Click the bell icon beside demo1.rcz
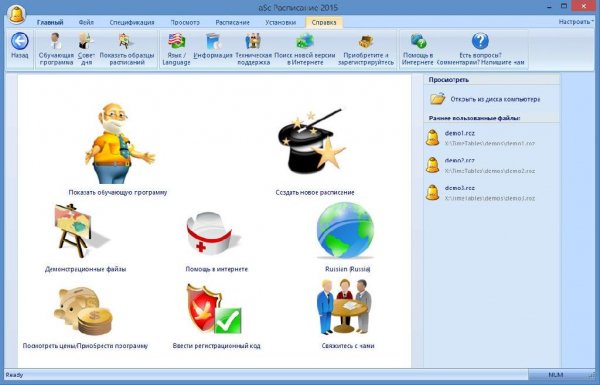Image resolution: width=600 pixels, height=385 pixels. pos(433,137)
